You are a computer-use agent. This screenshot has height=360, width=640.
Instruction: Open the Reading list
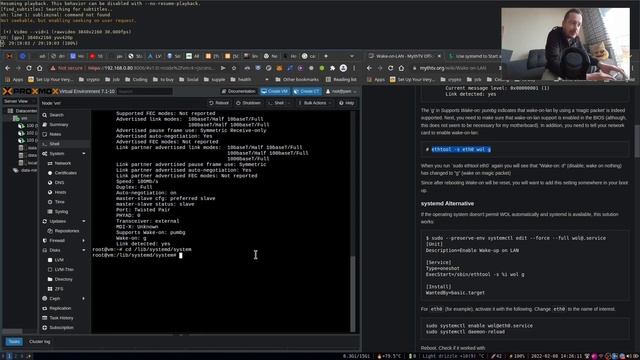pos(341,80)
